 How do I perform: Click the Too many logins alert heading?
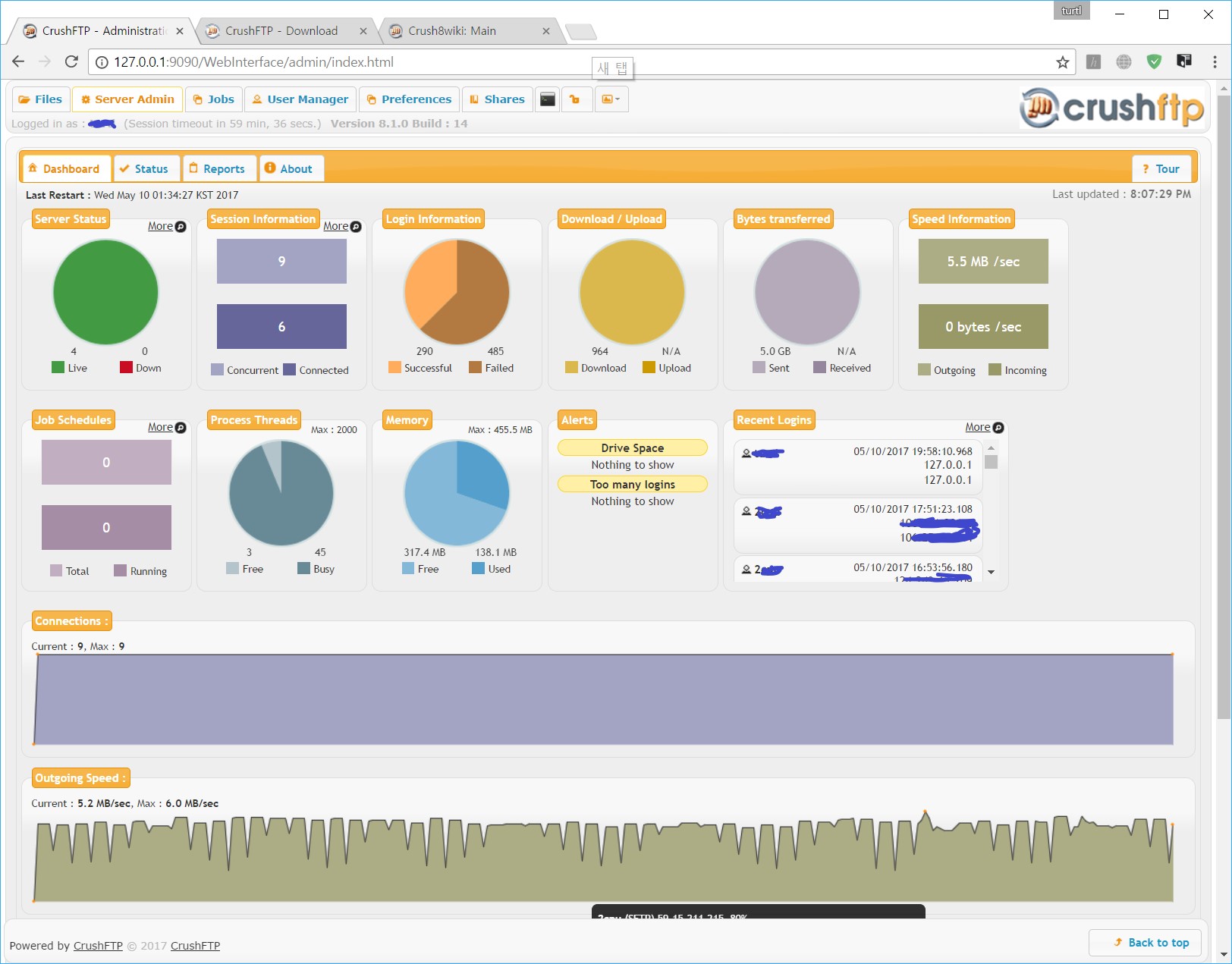pos(633,484)
